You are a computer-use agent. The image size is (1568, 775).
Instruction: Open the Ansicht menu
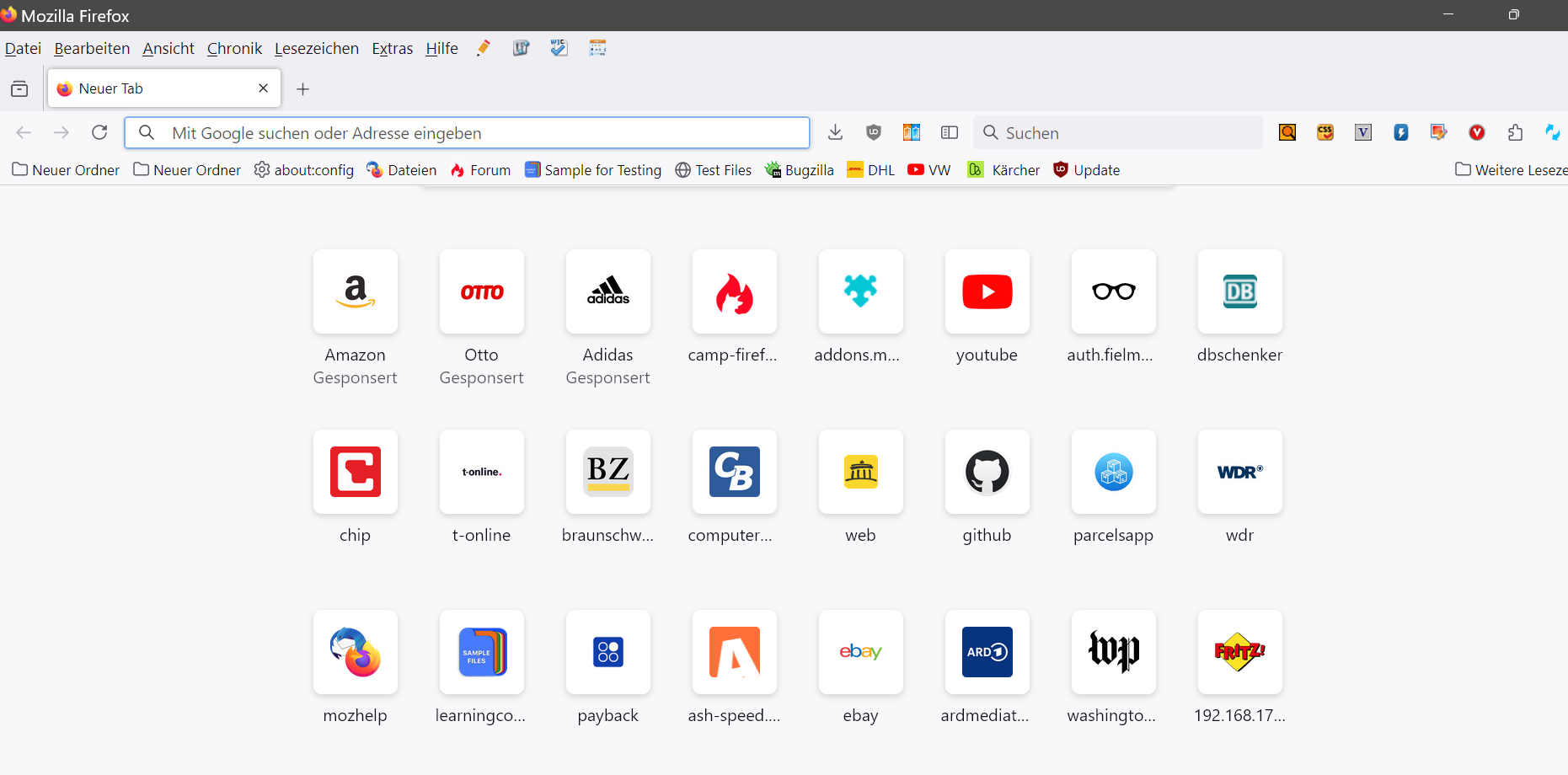click(169, 49)
